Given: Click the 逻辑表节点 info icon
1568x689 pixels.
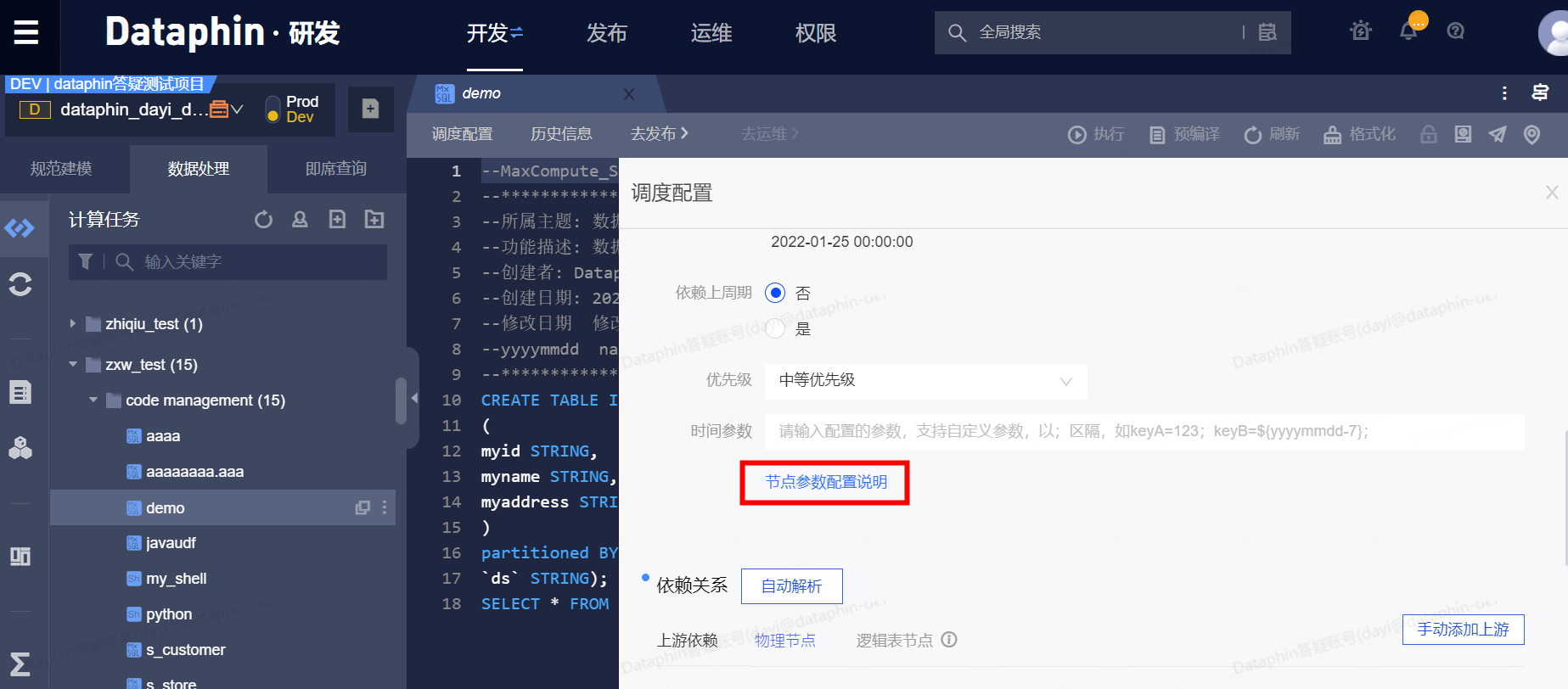Looking at the screenshot, I should coord(949,640).
